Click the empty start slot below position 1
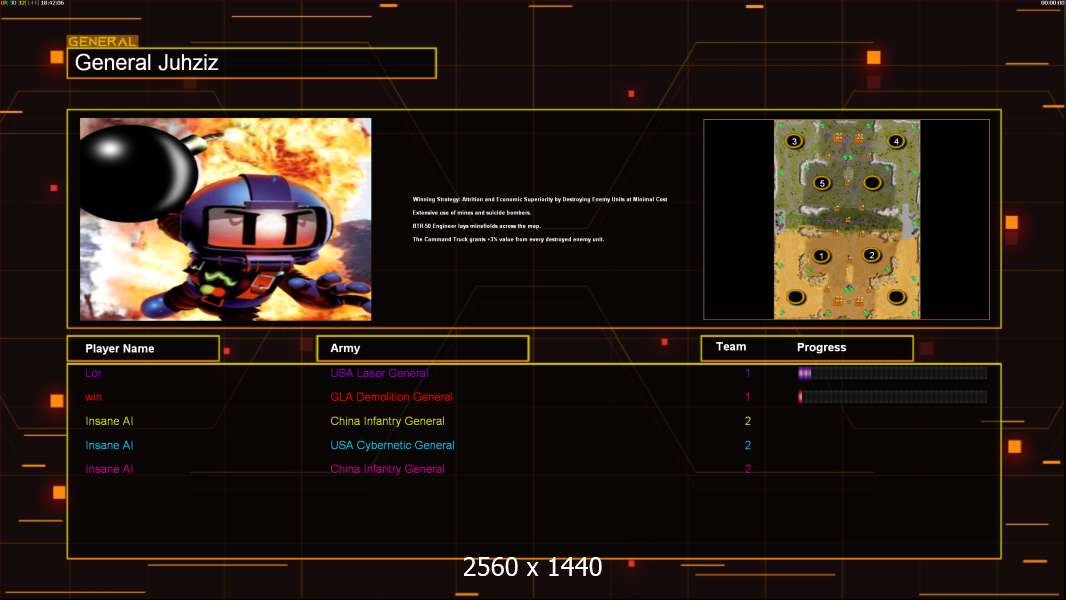Viewport: 1066px width, 600px height. coord(796,297)
